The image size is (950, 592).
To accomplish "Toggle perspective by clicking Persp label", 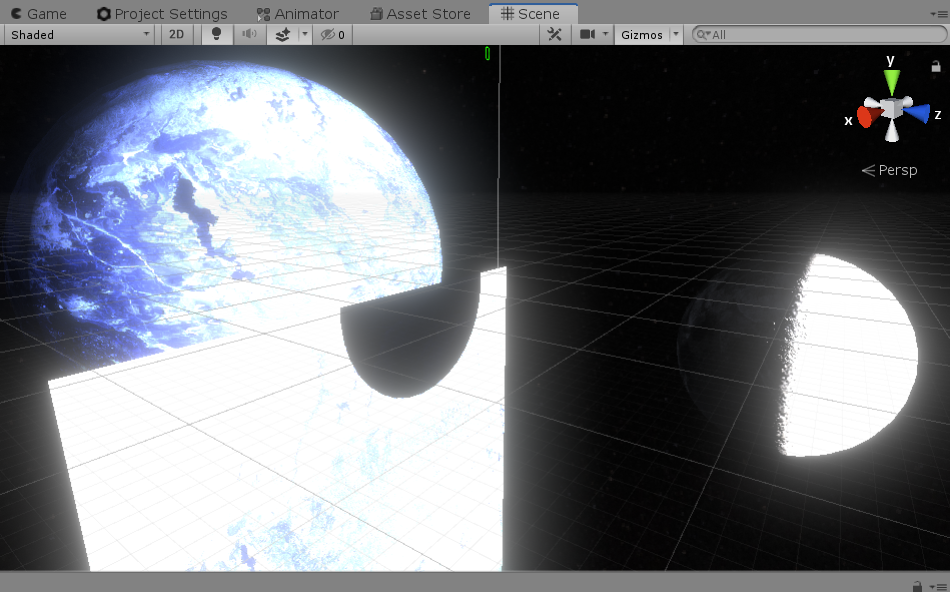I will point(896,170).
